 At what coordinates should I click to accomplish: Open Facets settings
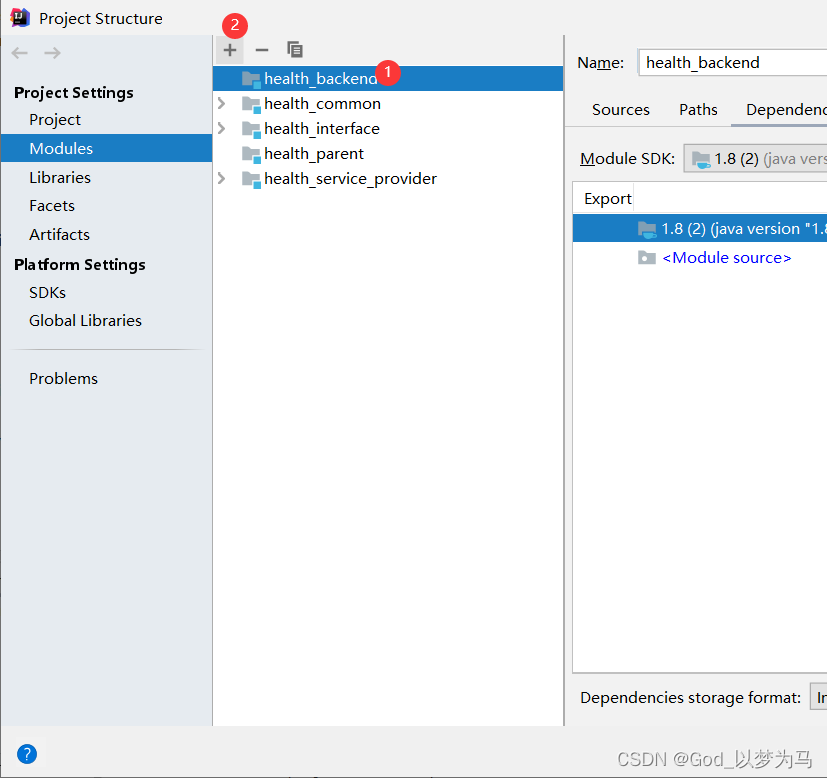(52, 206)
